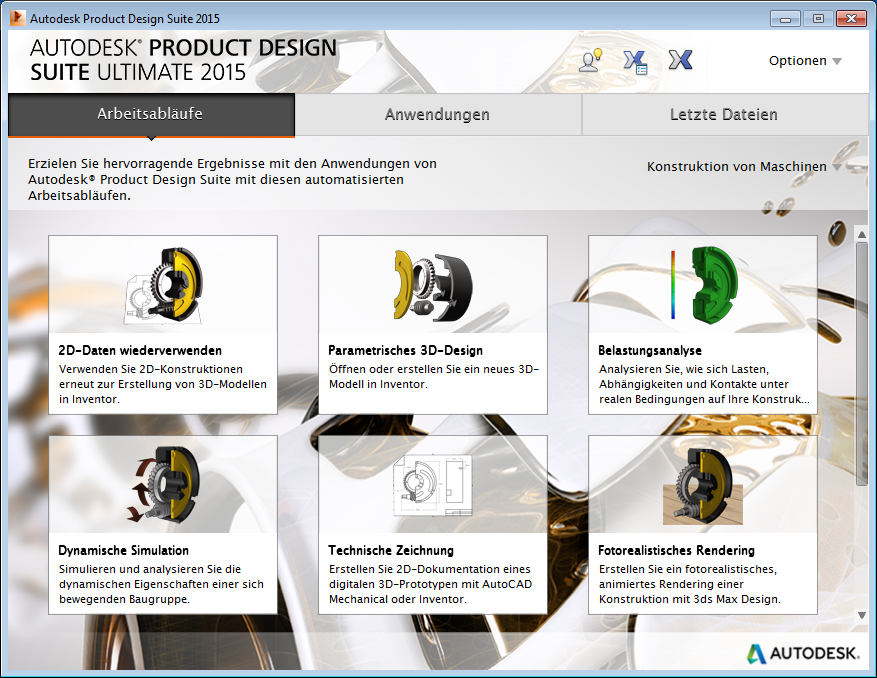Expand the Konstruktion von Maschinen dropdown
Image resolution: width=877 pixels, height=678 pixels.
pos(743,167)
